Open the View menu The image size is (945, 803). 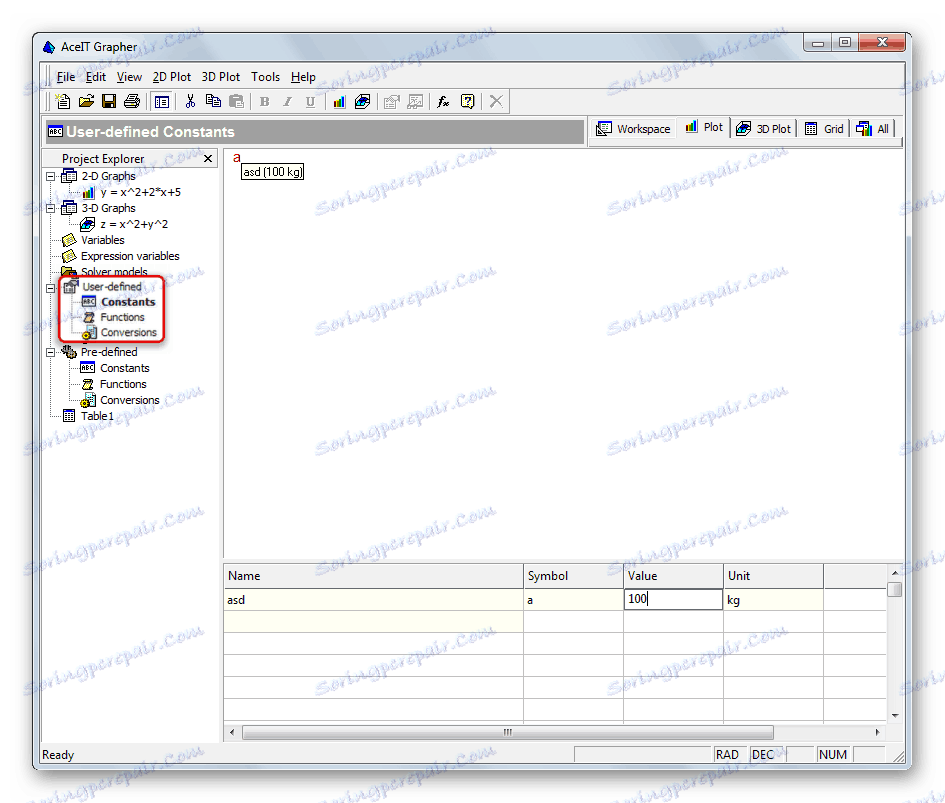click(x=129, y=77)
